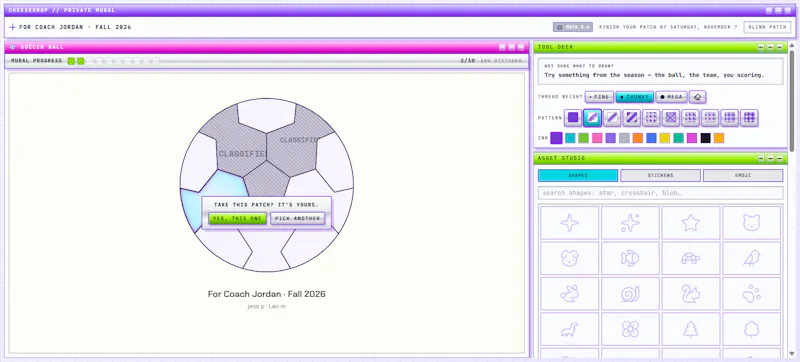Click the Saturday, November 7 deadline notice
Viewport: 800px width, 362px height.
668,27
